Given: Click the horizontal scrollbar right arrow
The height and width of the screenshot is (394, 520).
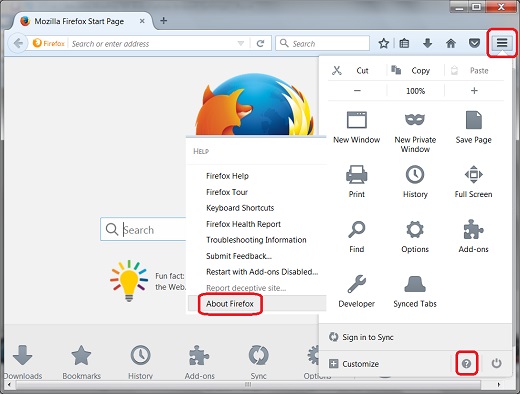Looking at the screenshot, I should coord(498,385).
